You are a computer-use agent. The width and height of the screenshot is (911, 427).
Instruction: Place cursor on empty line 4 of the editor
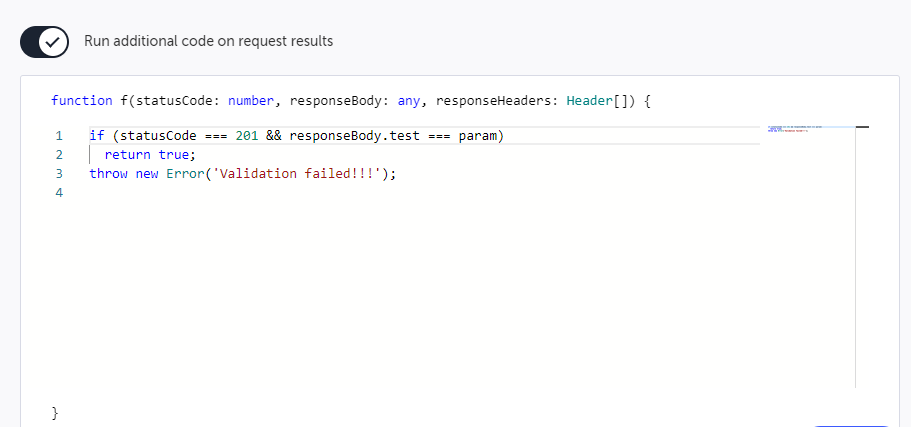300,192
